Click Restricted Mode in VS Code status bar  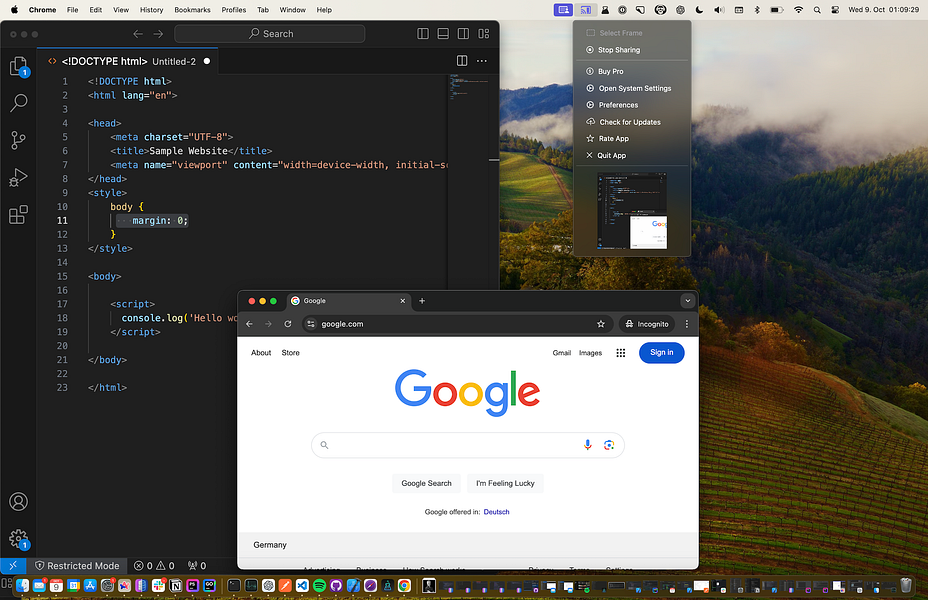coord(77,566)
